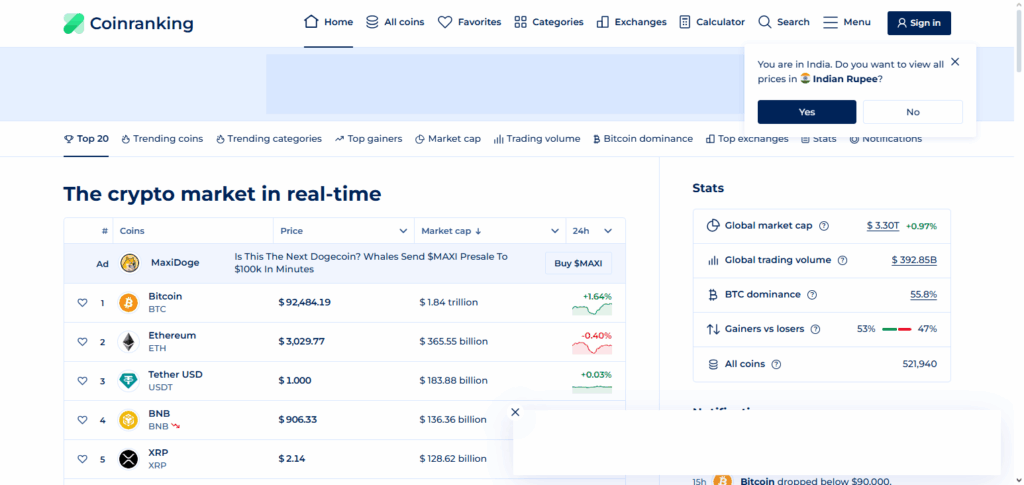This screenshot has height=485, width=1024.
Task: Close the bottom popup overlay
Action: coord(515,413)
